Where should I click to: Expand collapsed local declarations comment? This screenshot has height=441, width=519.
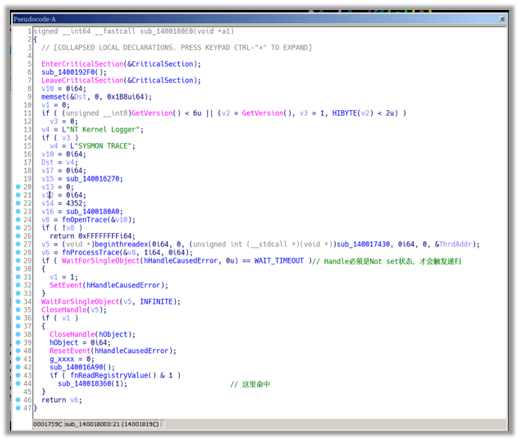(177, 48)
